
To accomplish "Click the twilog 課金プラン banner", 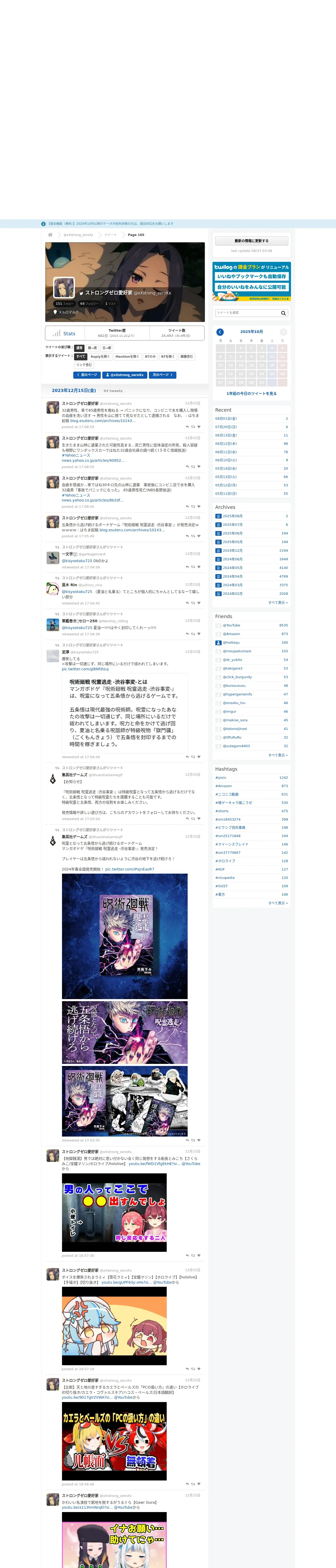I will (251, 282).
